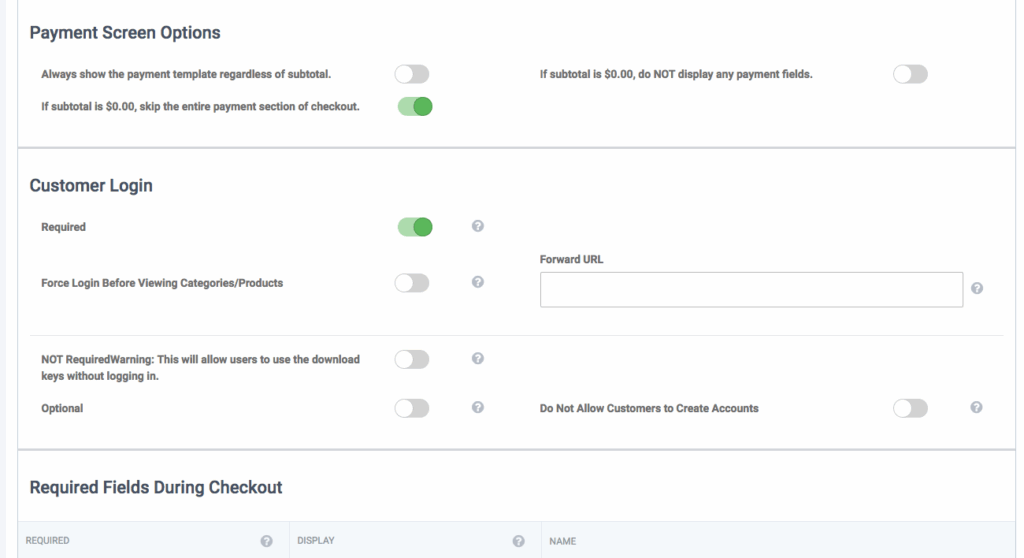This screenshot has width=1024, height=558.
Task: Toggle Do Not Allow Customers to Create Accounts
Action: tap(911, 408)
